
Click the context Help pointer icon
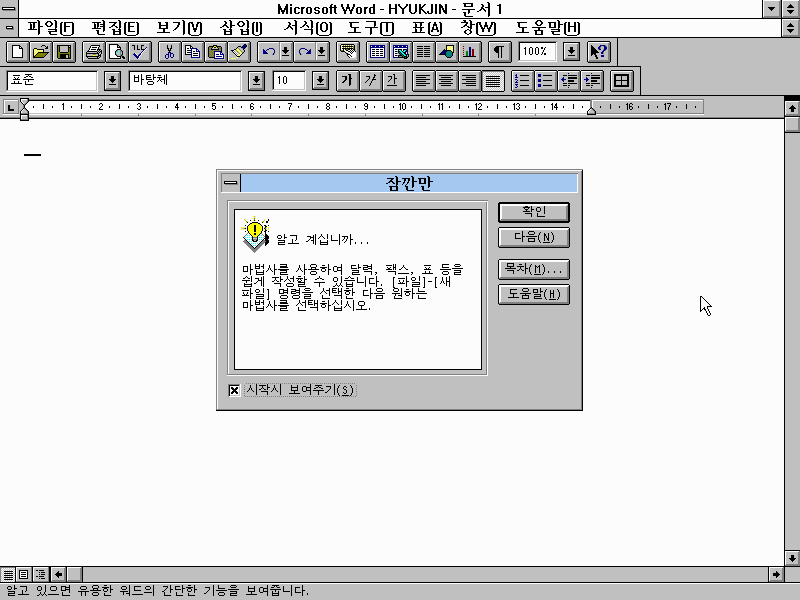pos(598,52)
